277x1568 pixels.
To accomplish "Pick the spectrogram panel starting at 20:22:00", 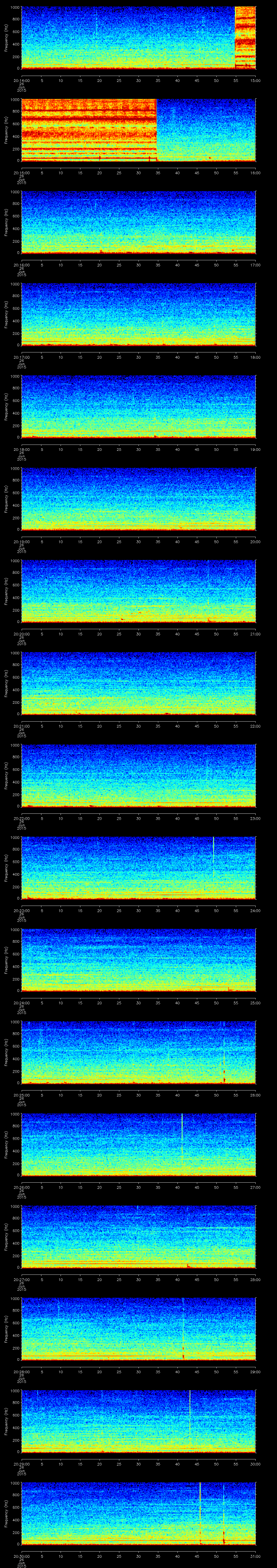I will (x=138, y=776).
